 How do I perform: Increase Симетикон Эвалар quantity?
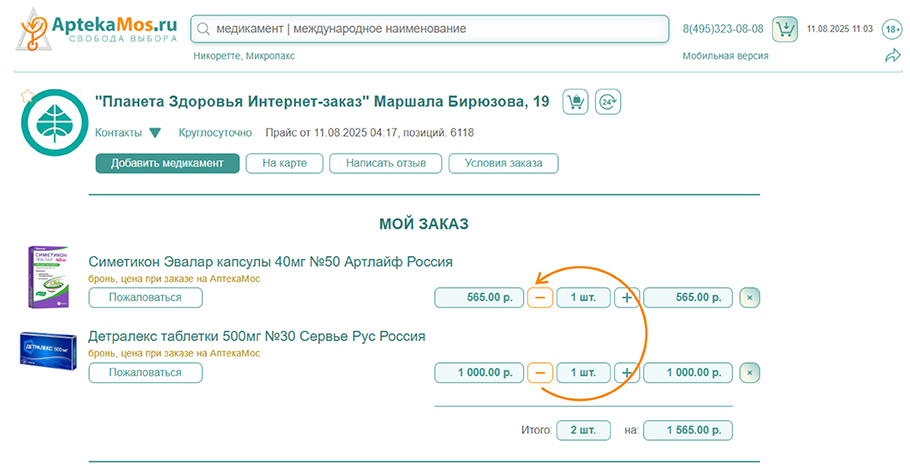tap(627, 297)
